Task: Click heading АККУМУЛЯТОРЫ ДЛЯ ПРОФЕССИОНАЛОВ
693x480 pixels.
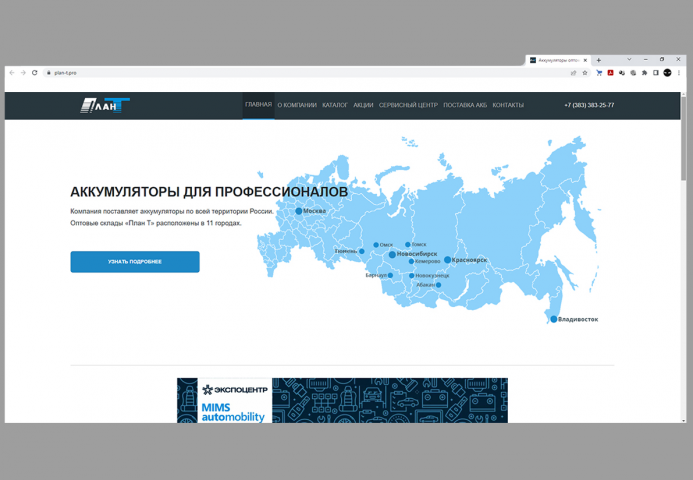Action: coord(209,192)
